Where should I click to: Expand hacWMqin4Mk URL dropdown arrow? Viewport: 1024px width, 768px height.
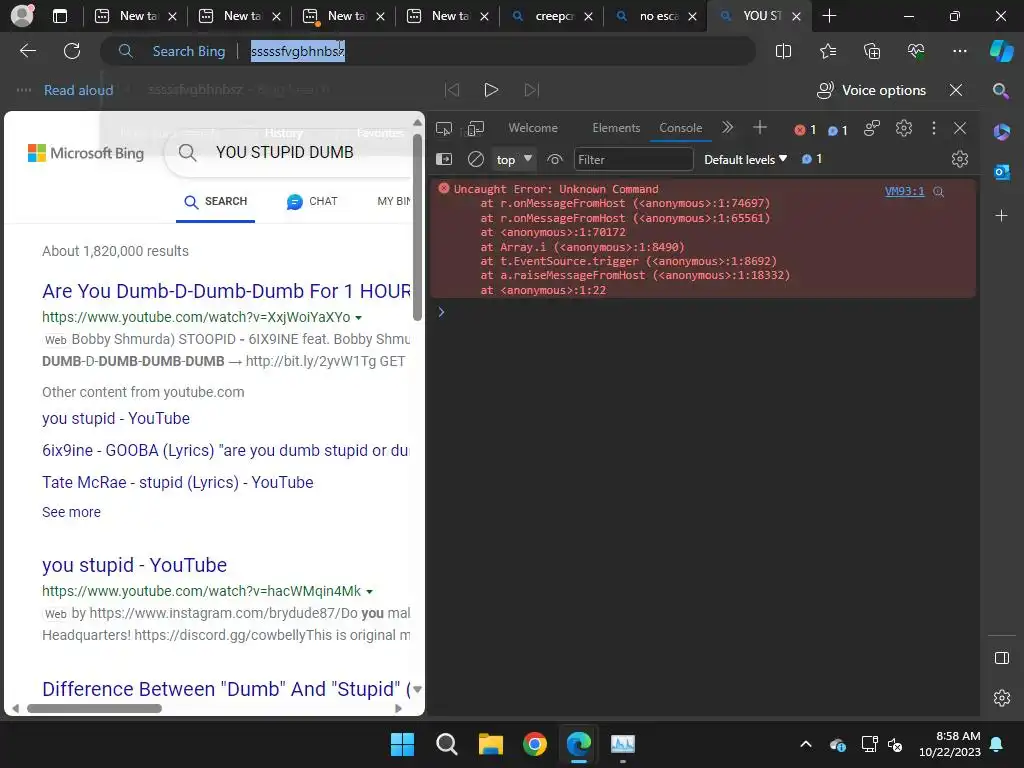pyautogui.click(x=370, y=592)
